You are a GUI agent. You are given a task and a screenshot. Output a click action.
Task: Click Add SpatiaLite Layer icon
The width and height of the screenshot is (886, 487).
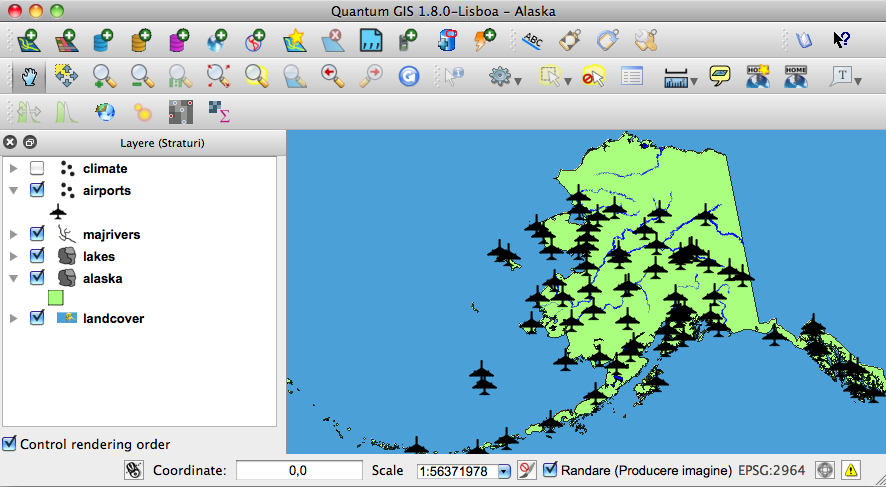(141, 41)
